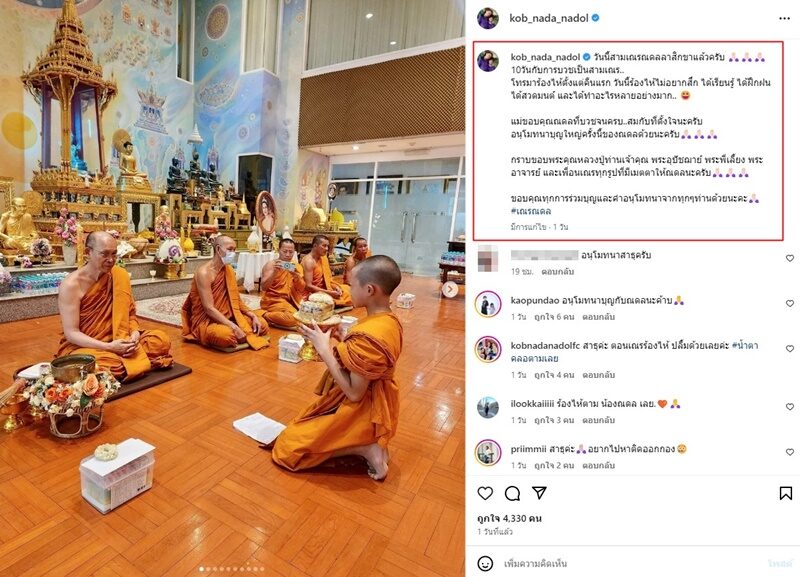Share post using paper plane icon
This screenshot has width=800, height=577.
pyautogui.click(x=539, y=492)
